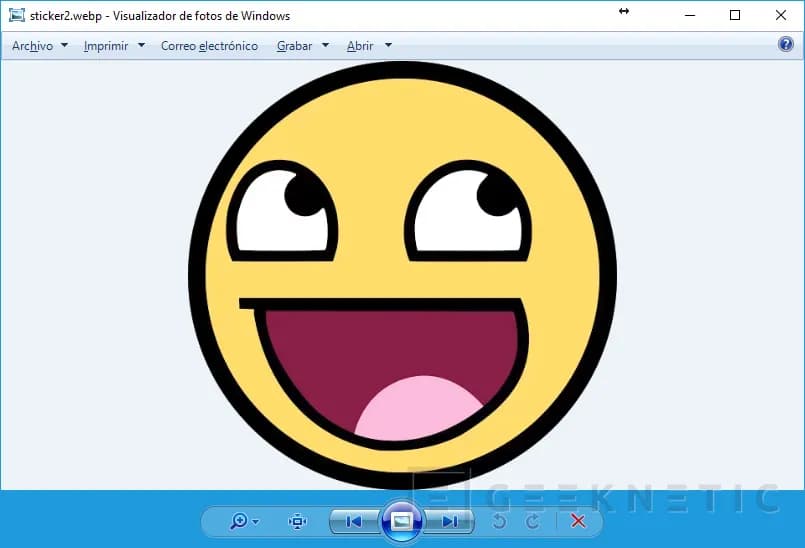This screenshot has height=548, width=805.
Task: Open the Grabar menu
Action: point(295,46)
